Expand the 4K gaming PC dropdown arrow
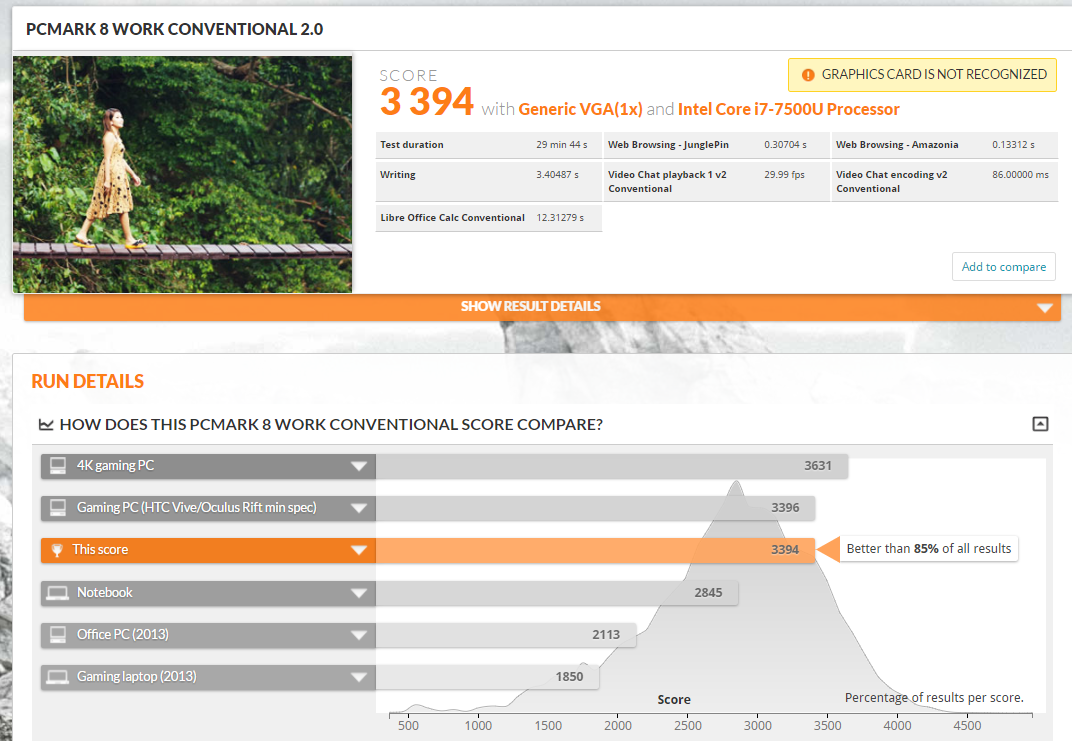This screenshot has width=1072, height=741. pyautogui.click(x=359, y=466)
